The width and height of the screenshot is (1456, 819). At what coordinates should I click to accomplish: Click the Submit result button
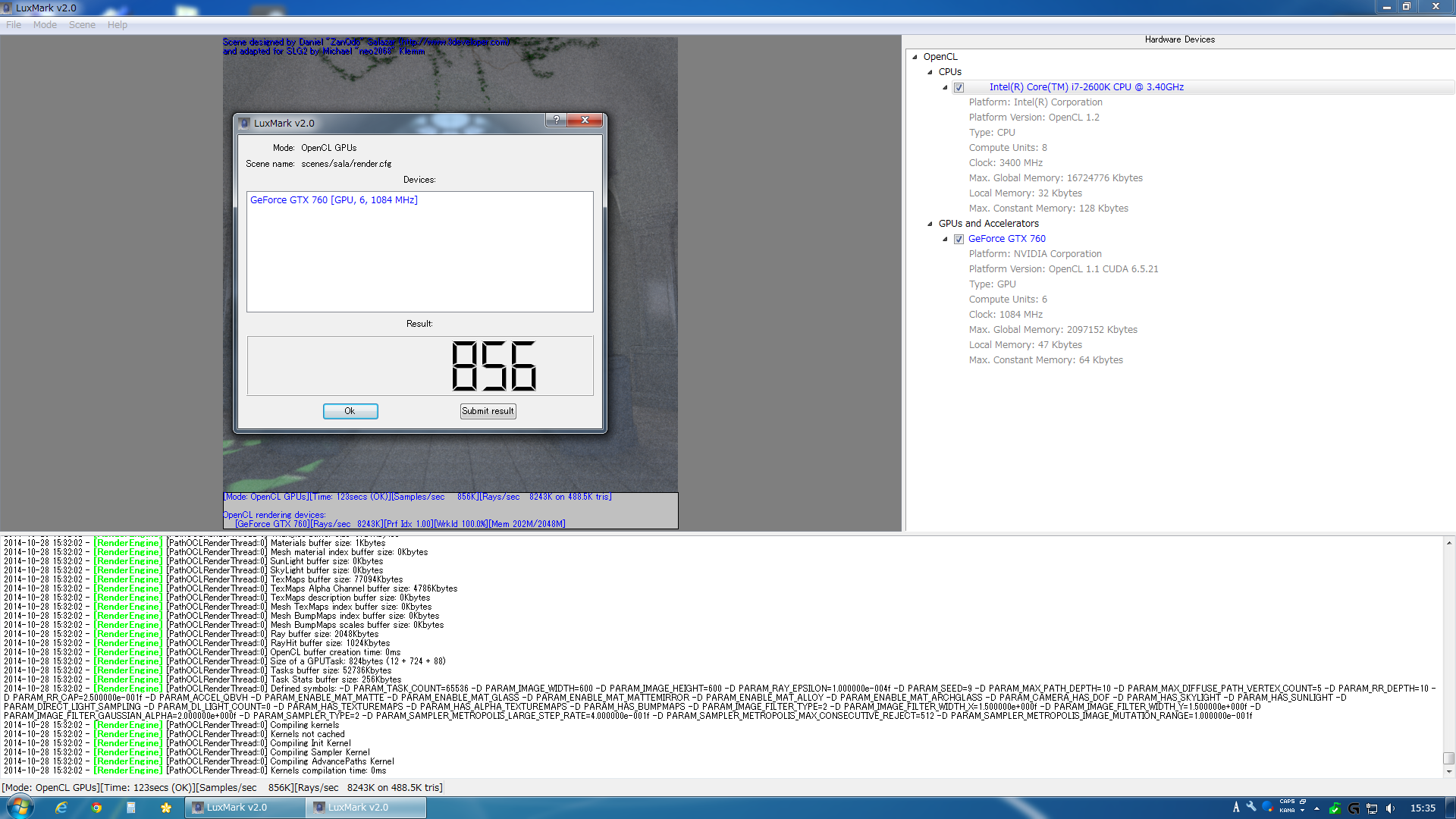click(x=488, y=411)
